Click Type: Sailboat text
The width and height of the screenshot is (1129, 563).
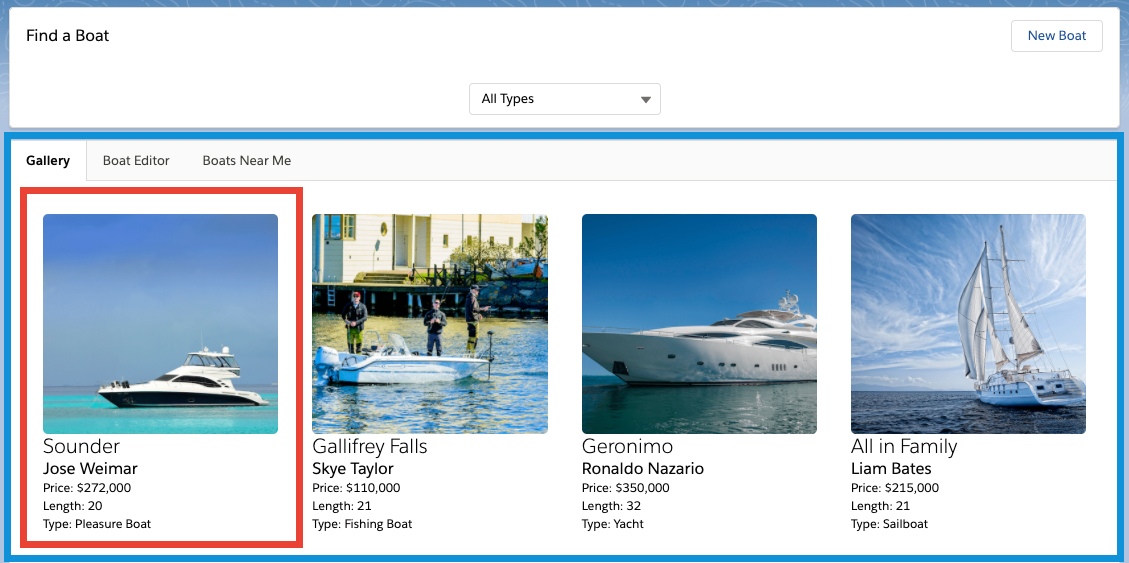pyautogui.click(x=890, y=524)
